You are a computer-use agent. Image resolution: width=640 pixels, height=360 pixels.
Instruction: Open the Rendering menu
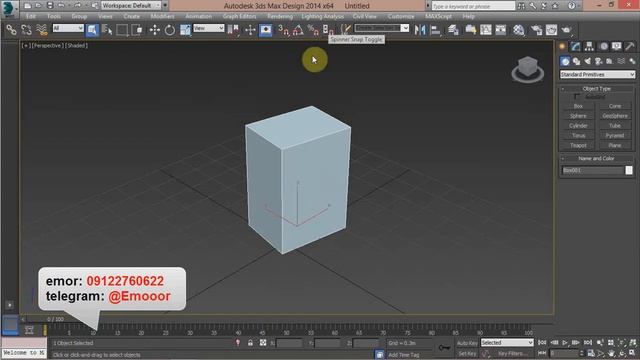point(280,16)
